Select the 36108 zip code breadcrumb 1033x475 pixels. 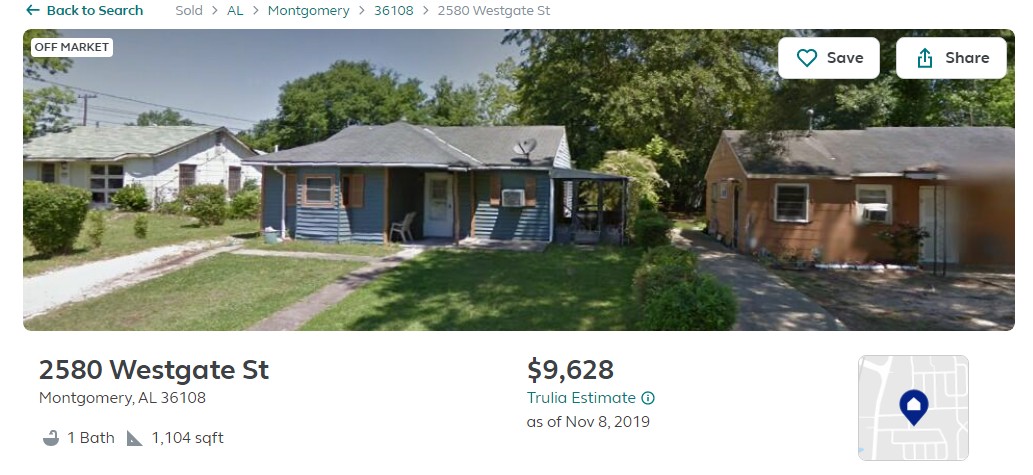[x=394, y=11]
